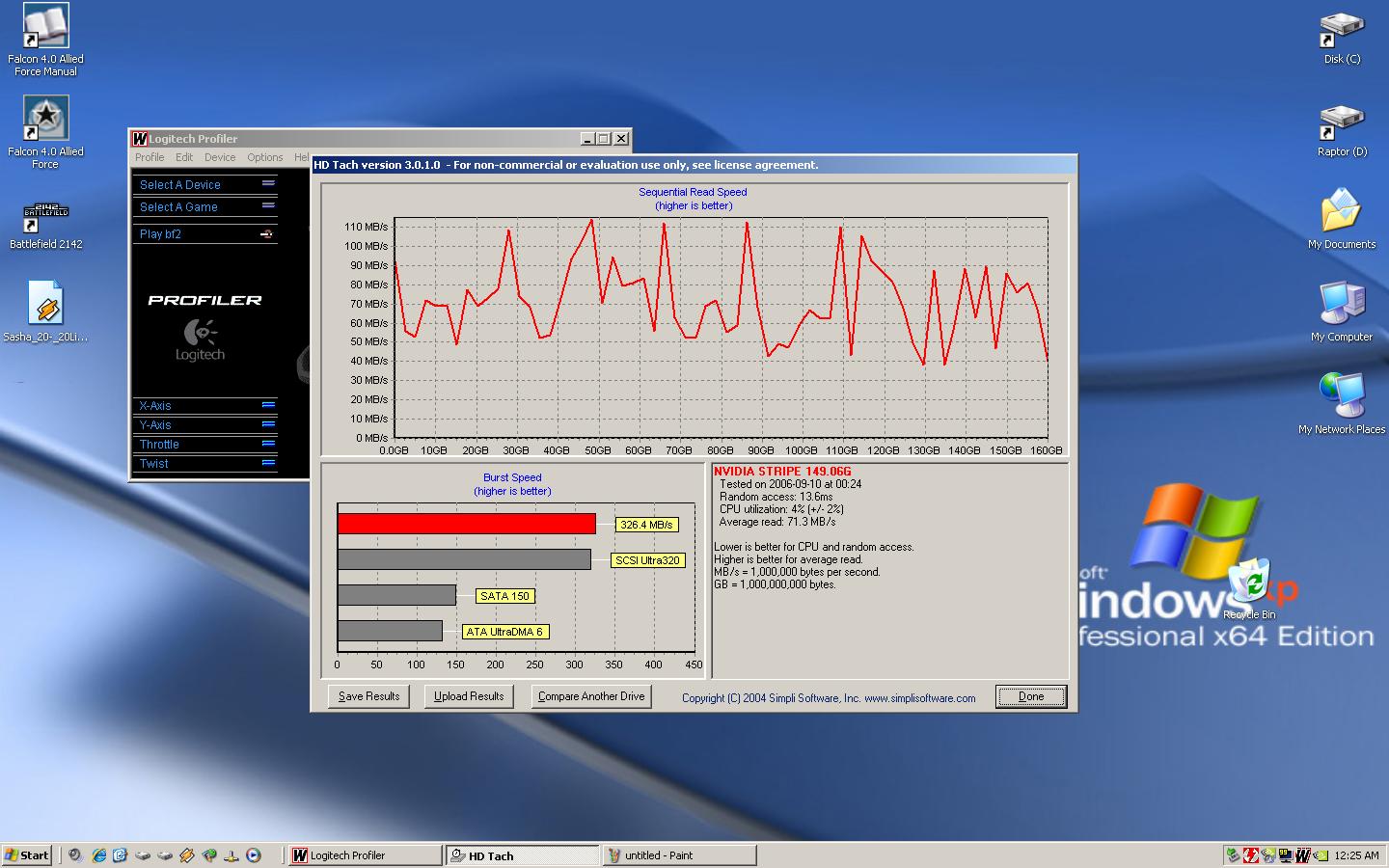Click the monitor 99 tray icon

point(1286,855)
